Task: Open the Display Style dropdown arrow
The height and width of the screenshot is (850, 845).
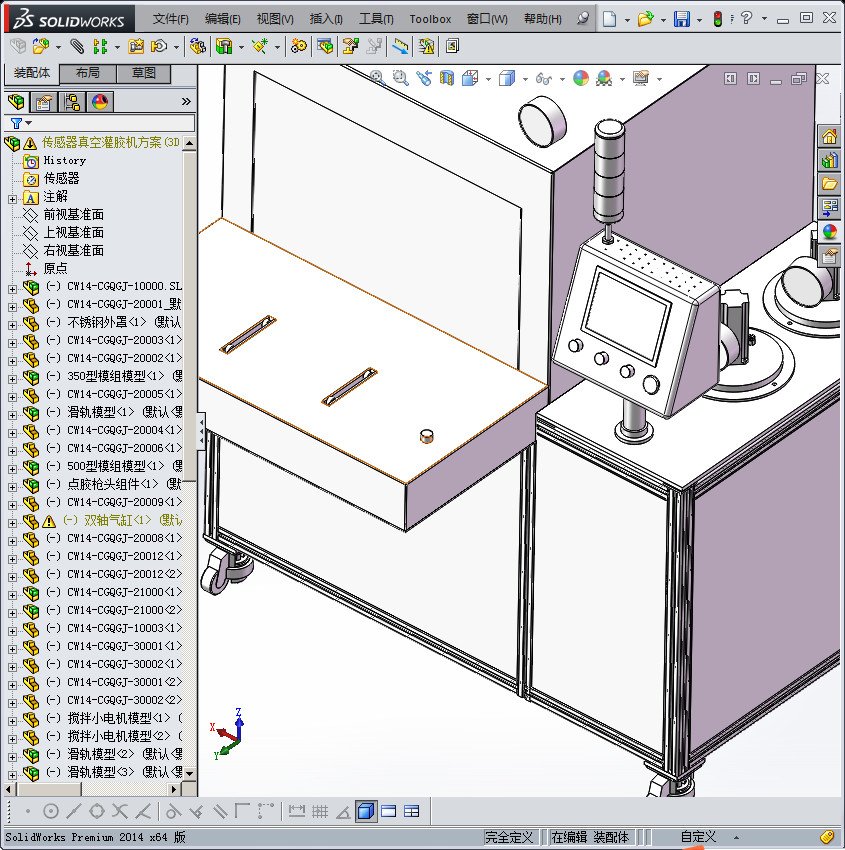Action: [525, 79]
